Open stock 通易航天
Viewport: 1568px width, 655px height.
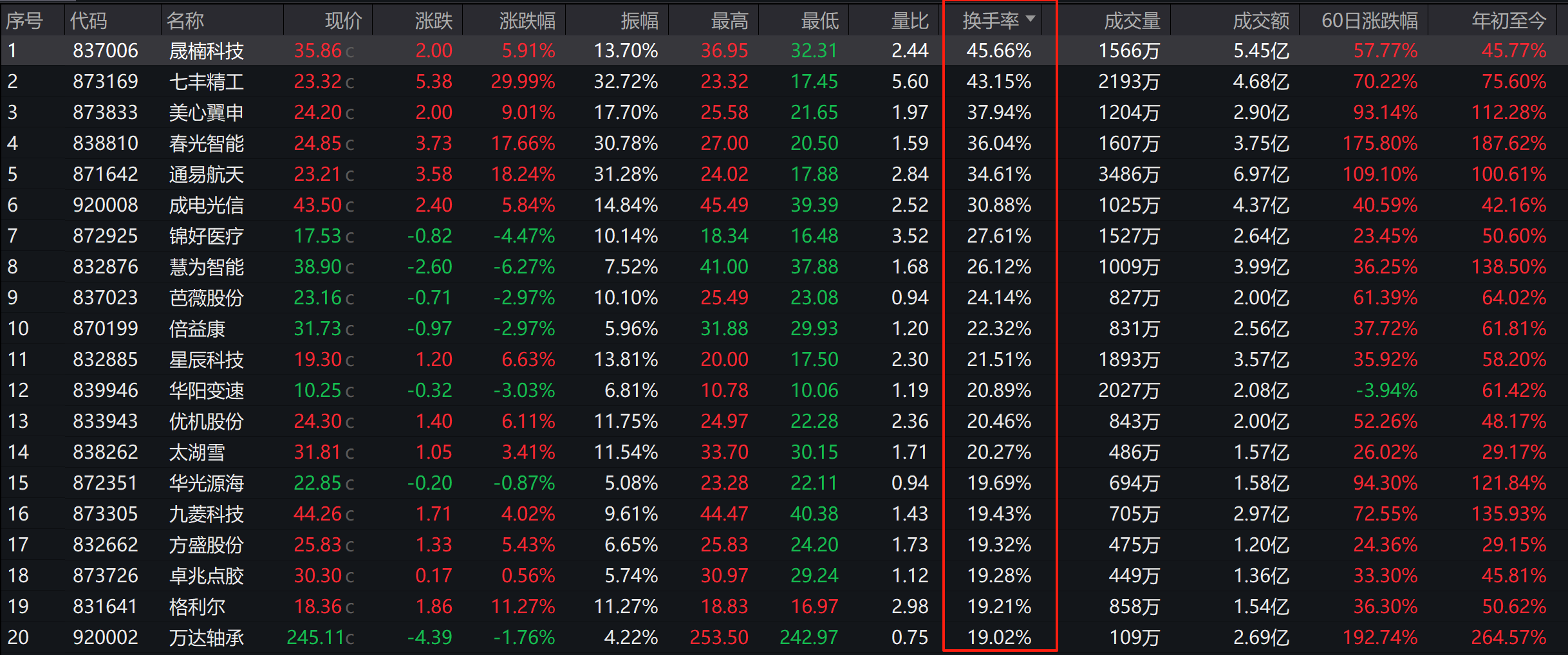pos(206,174)
